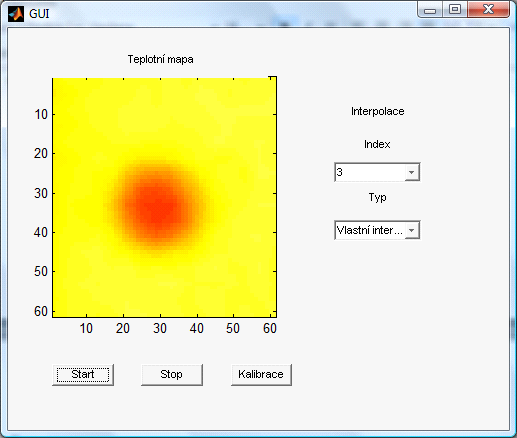Screen dimensions: 517x438
Task: Click the Typ dropdown arrow
Action: 412,230
